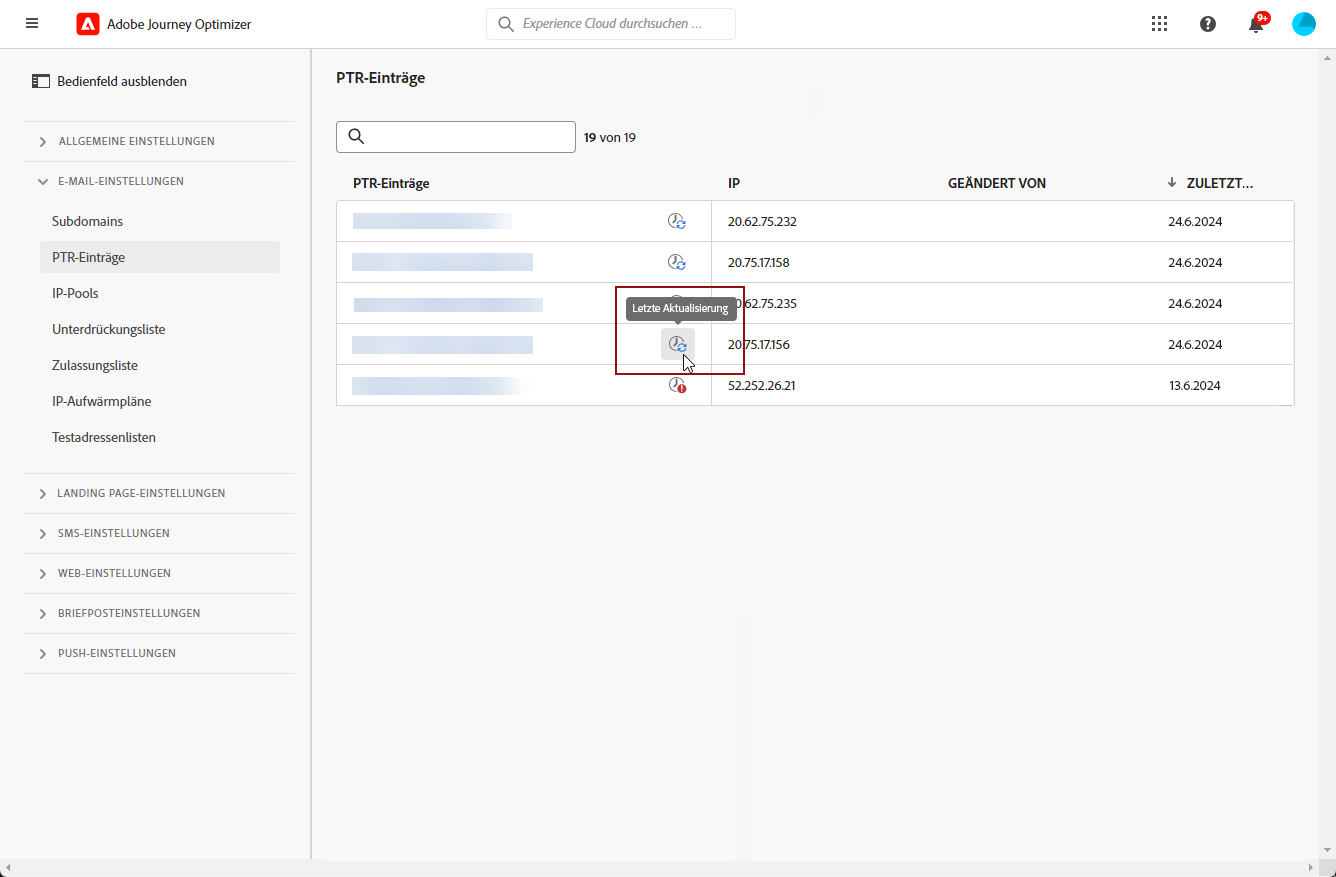Open Subdomains in the sidebar
This screenshot has width=1336, height=877.
(x=88, y=221)
